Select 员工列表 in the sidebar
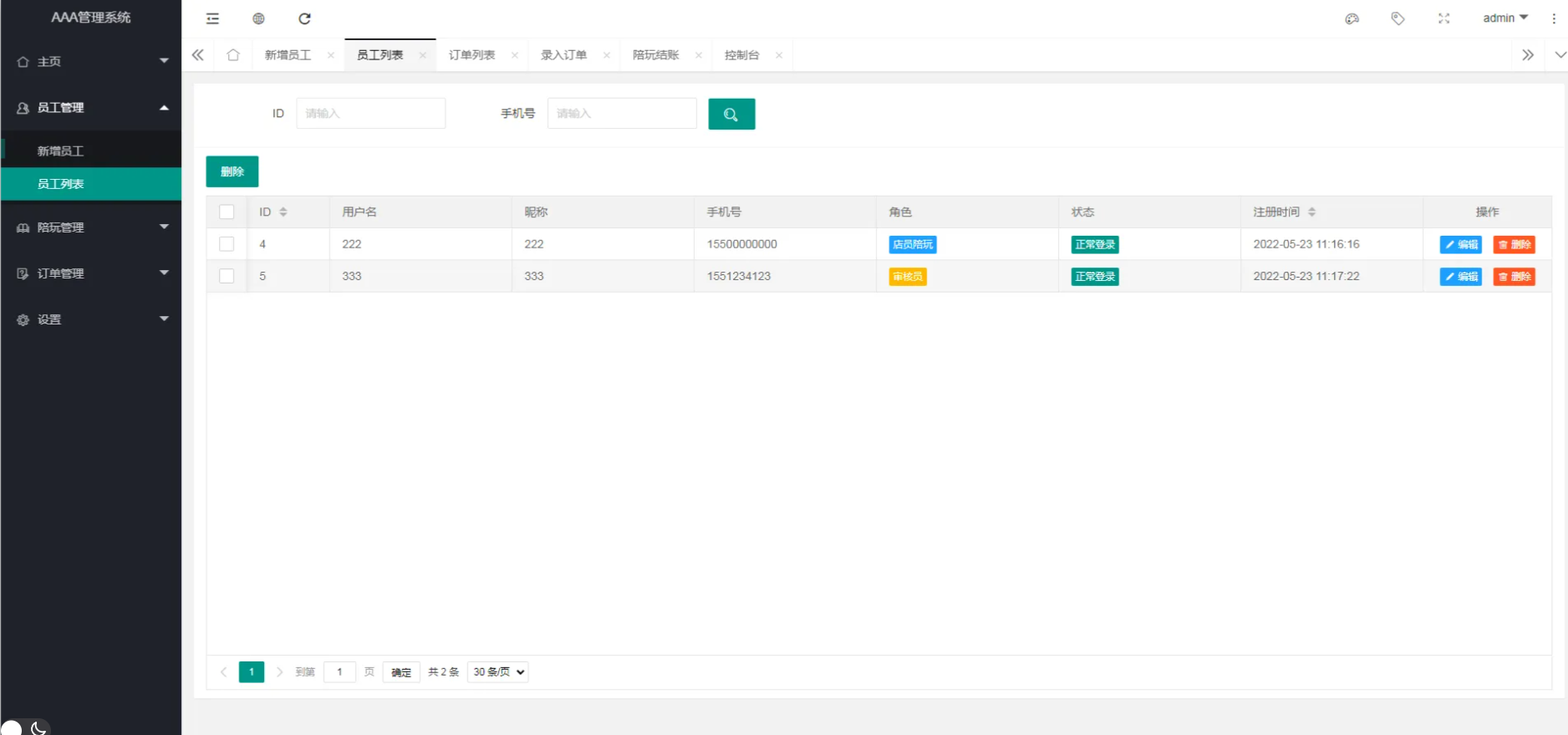 [91, 184]
